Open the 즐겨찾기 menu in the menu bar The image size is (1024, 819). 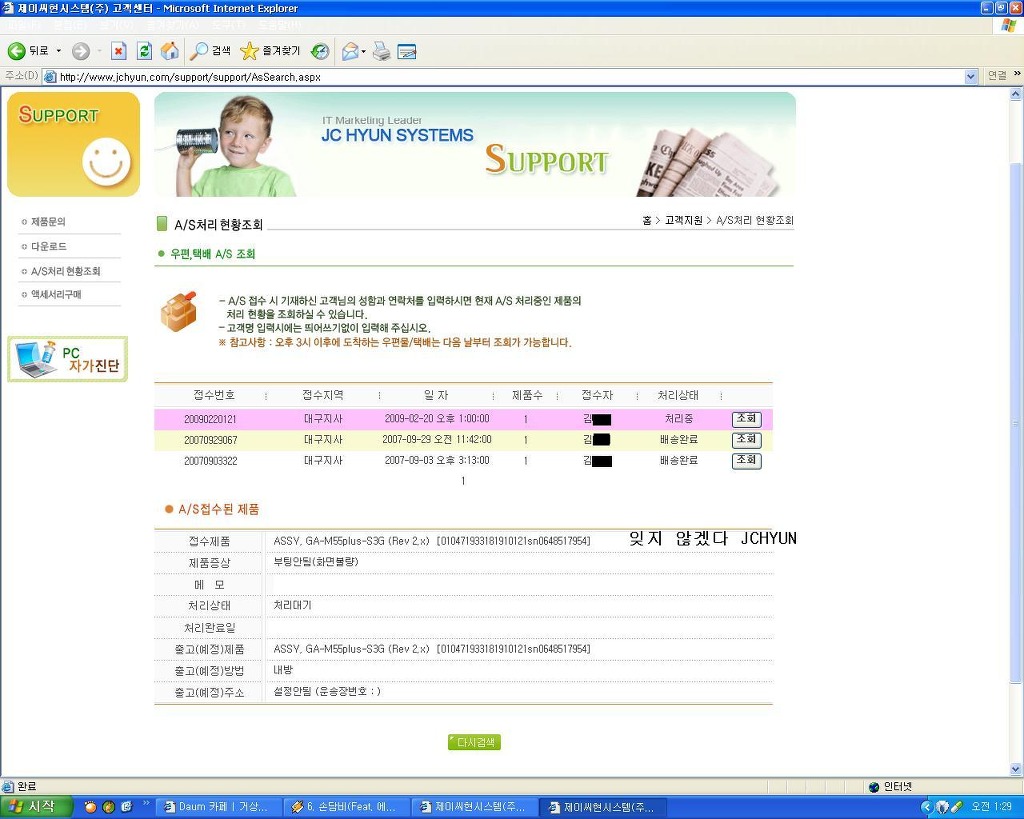[172, 25]
